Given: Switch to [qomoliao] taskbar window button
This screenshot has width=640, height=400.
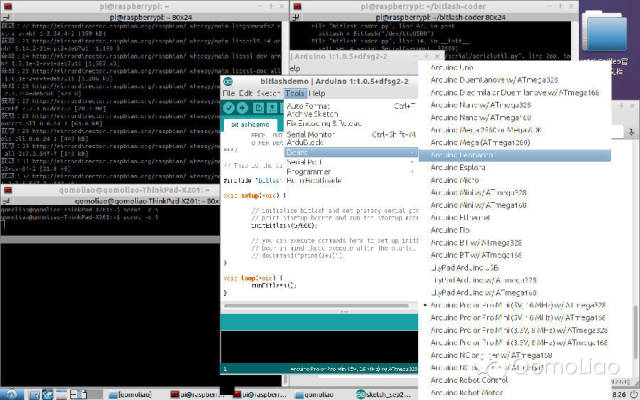Looking at the screenshot, I should tap(131, 395).
